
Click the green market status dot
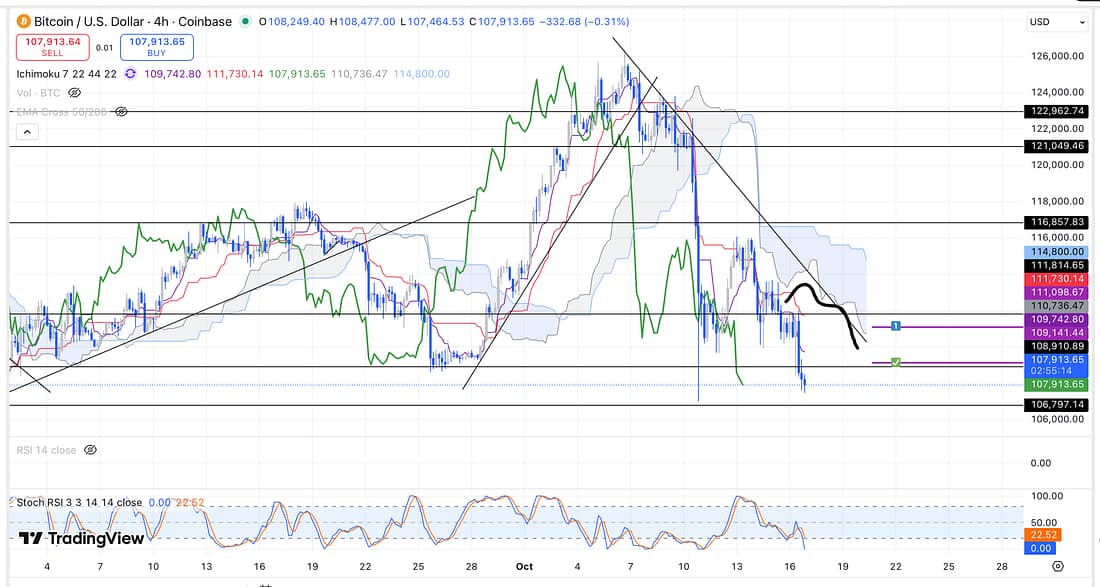(x=245, y=22)
